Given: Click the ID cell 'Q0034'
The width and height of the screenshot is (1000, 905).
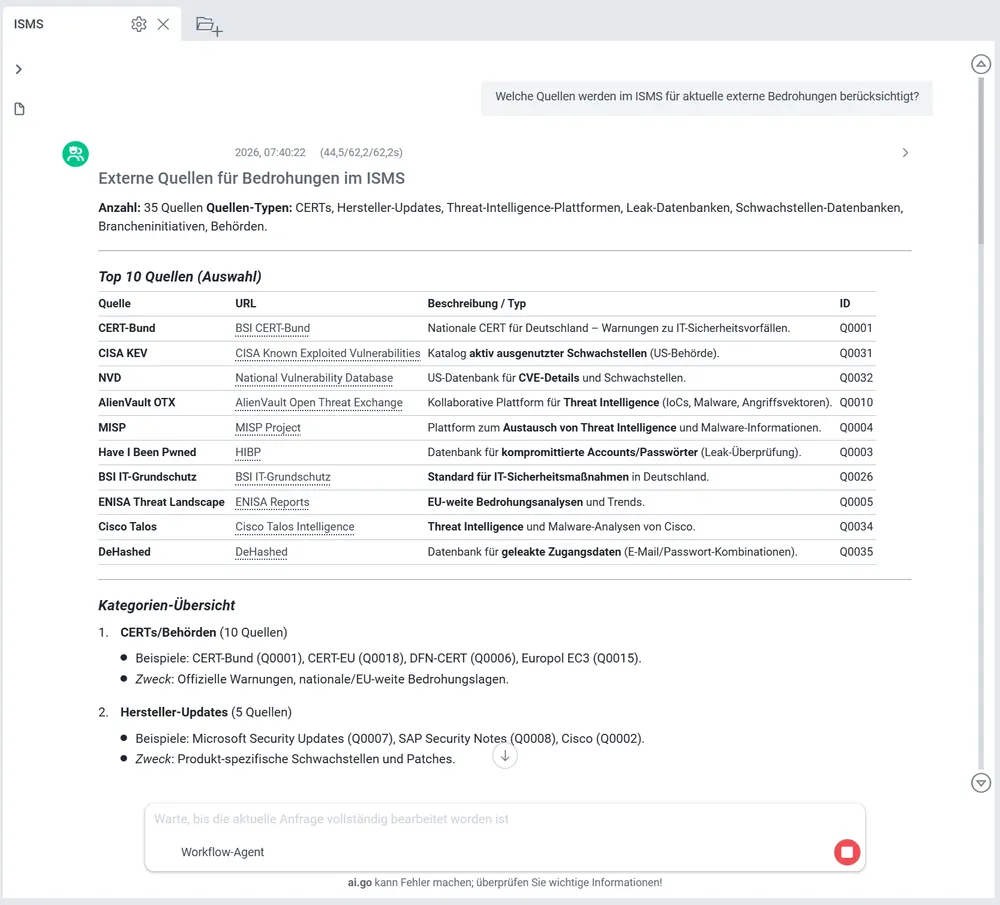Looking at the screenshot, I should pyautogui.click(x=855, y=527).
